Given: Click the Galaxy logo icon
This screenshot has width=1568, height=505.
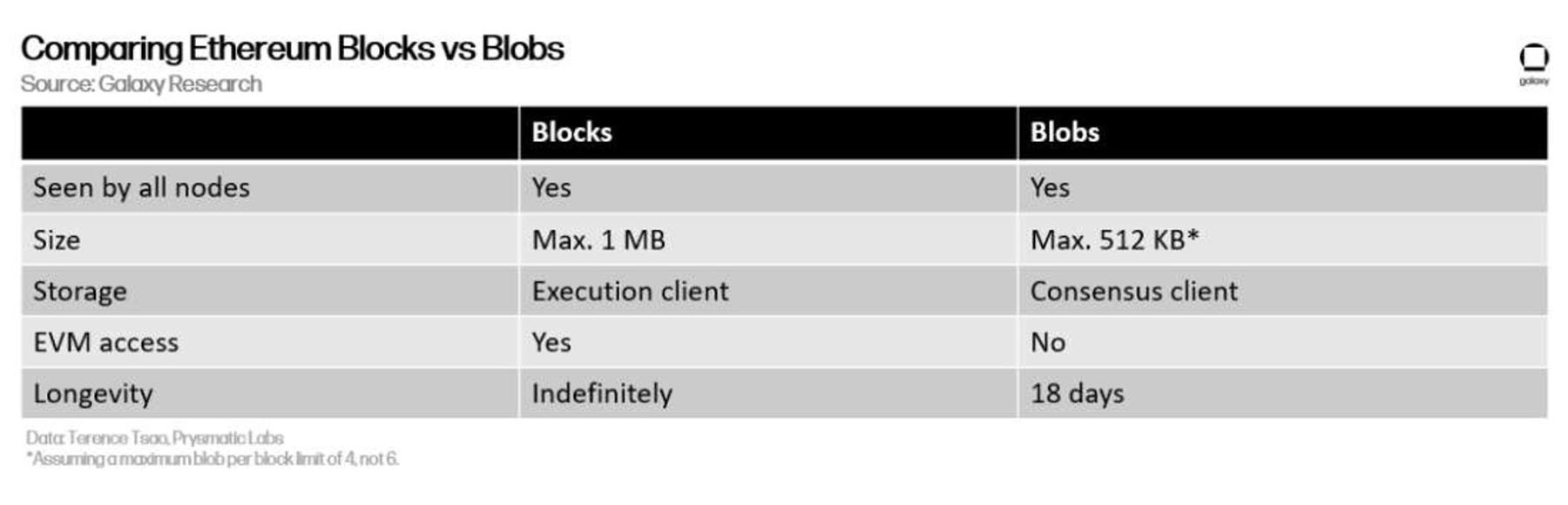Looking at the screenshot, I should pyautogui.click(x=1534, y=64).
